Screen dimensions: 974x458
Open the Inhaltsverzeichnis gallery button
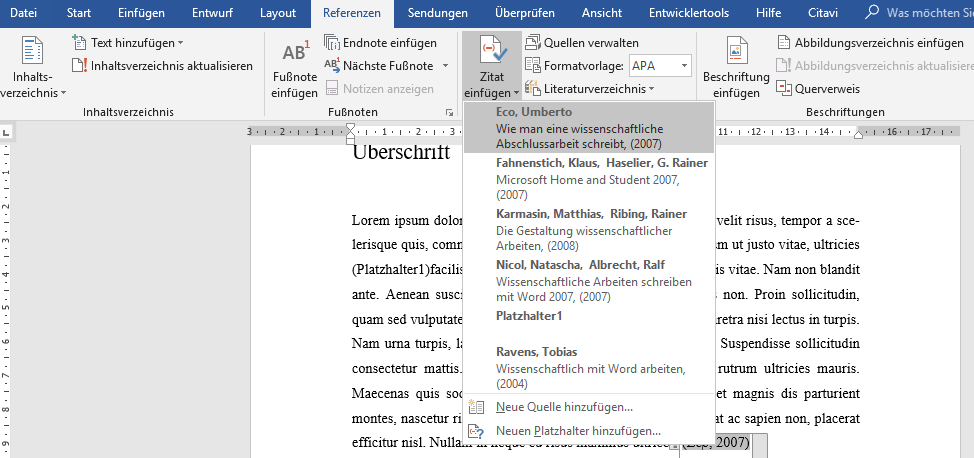[33, 68]
